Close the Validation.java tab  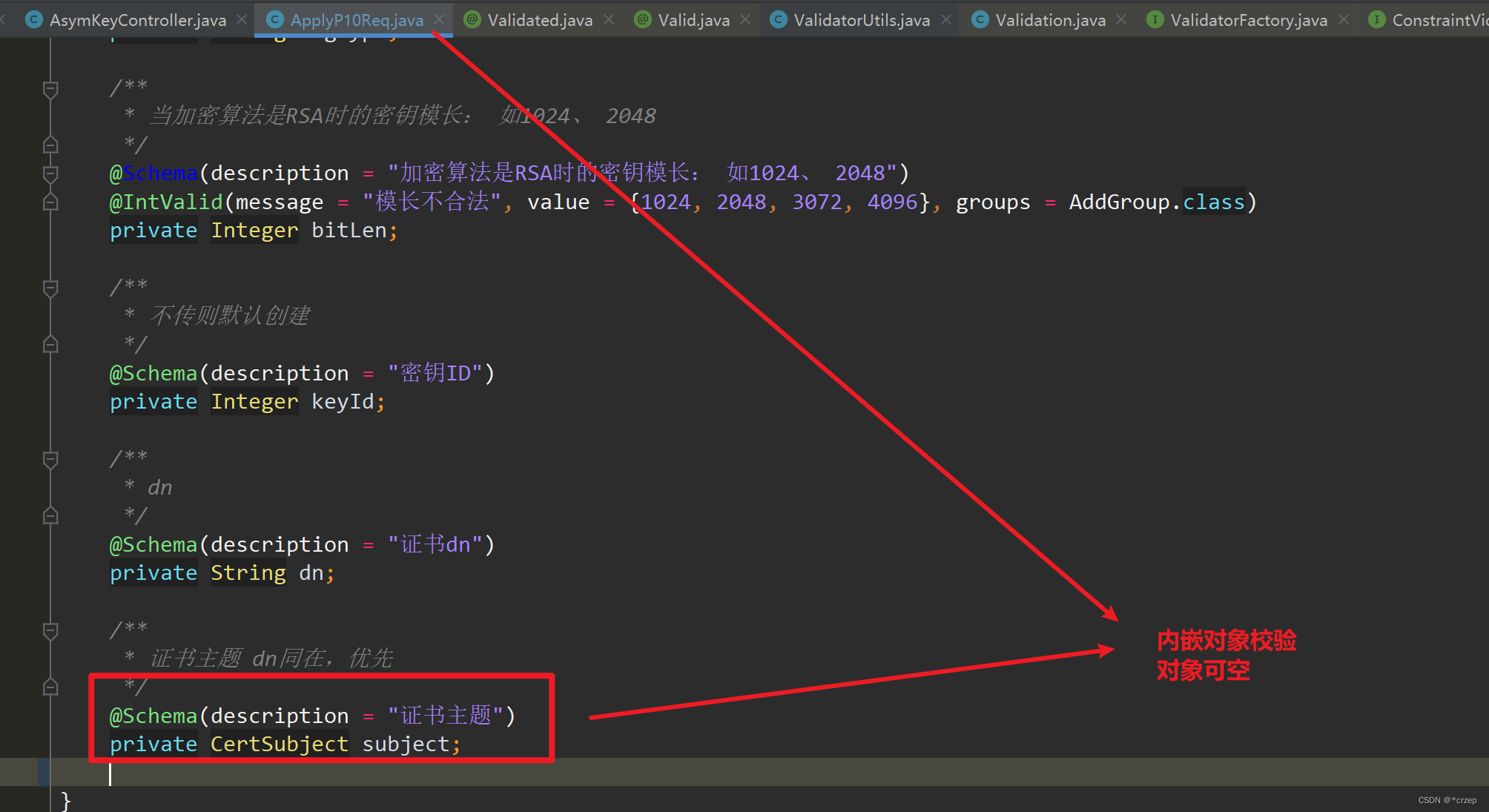[1121, 20]
